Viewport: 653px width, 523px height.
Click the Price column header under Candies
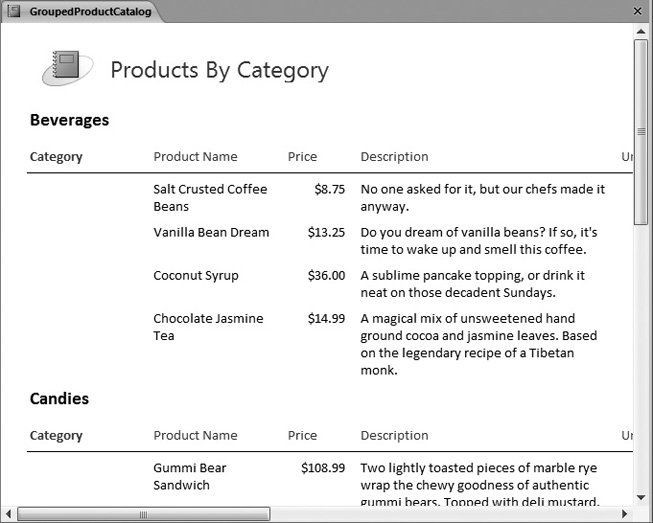point(302,435)
